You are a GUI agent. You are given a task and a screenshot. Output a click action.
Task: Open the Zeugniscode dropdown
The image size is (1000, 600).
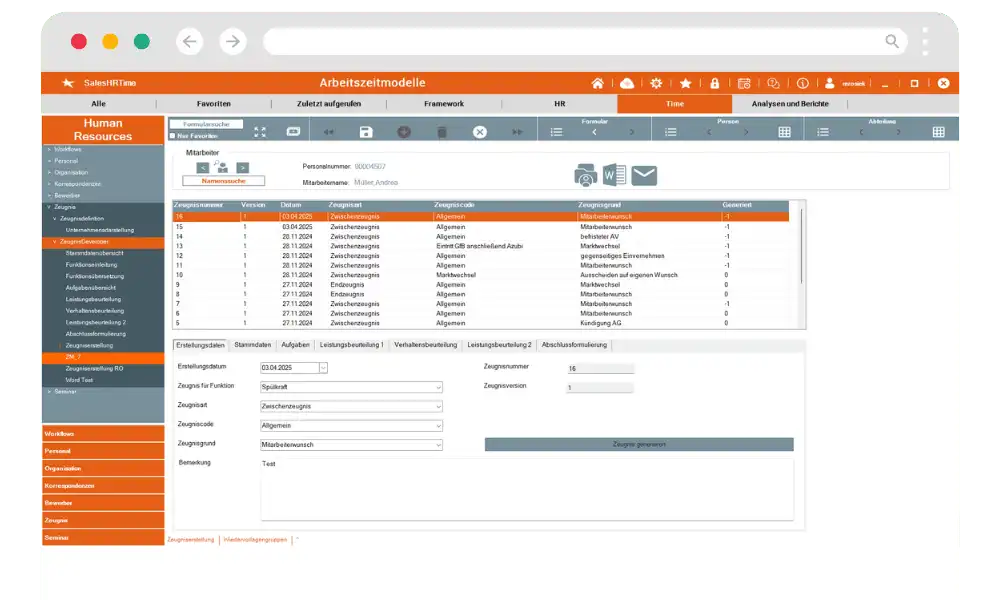pos(438,425)
